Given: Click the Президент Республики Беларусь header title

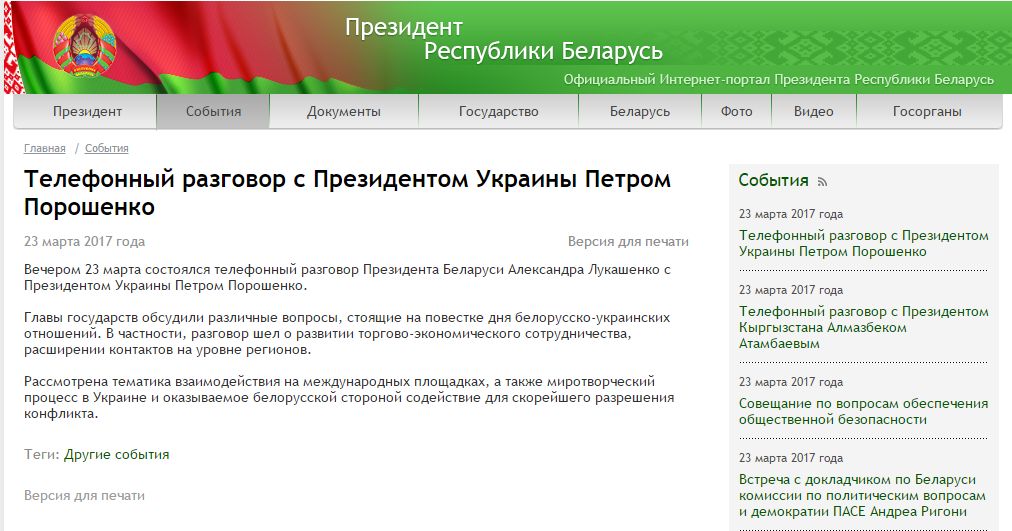Looking at the screenshot, I should 503,39.
